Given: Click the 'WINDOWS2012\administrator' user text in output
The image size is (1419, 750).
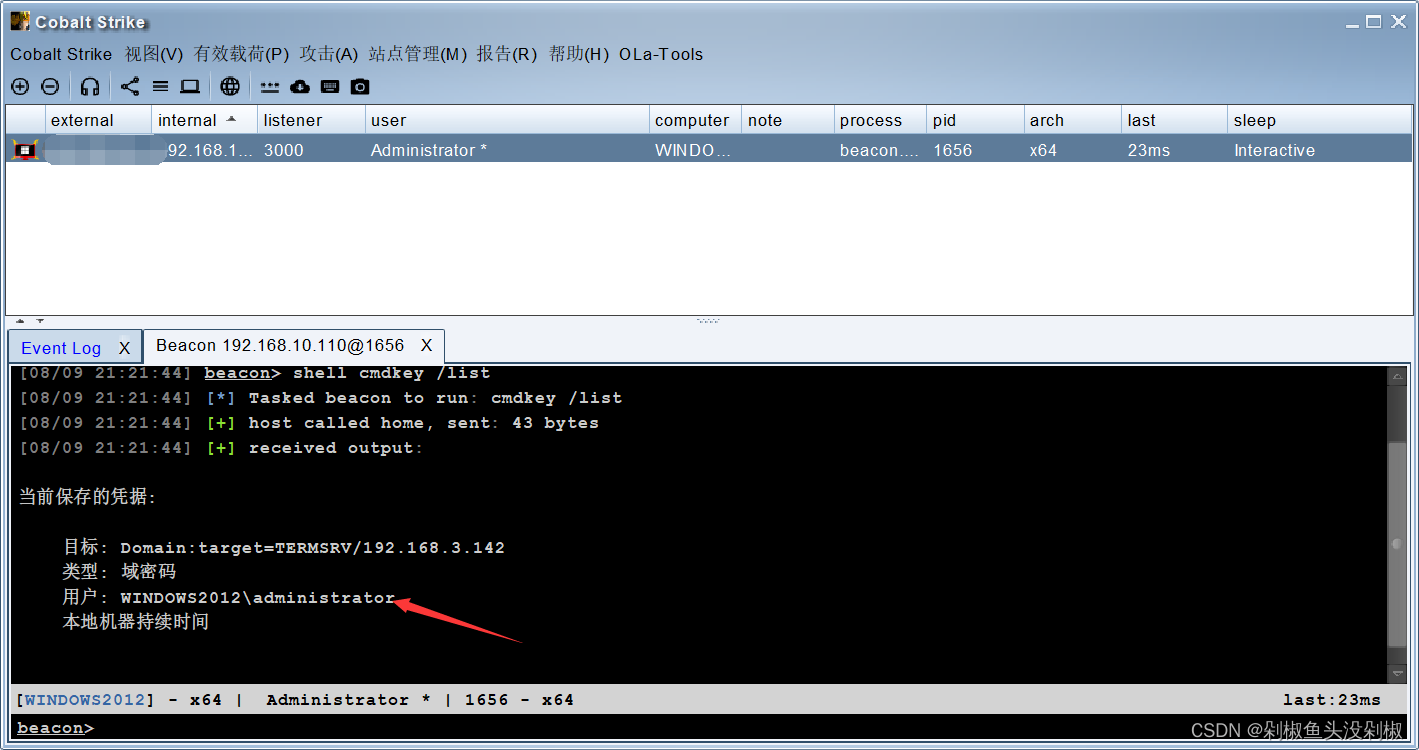Looking at the screenshot, I should pos(258,597).
